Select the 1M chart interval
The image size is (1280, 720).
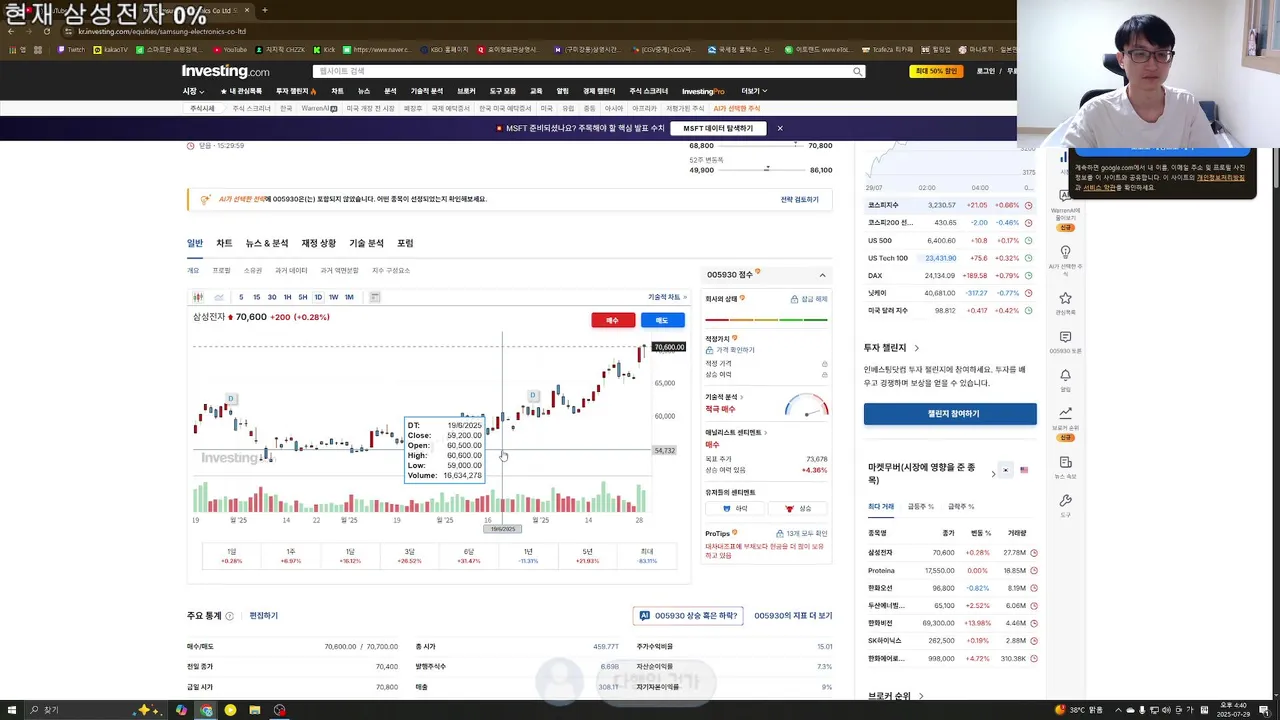(x=349, y=297)
